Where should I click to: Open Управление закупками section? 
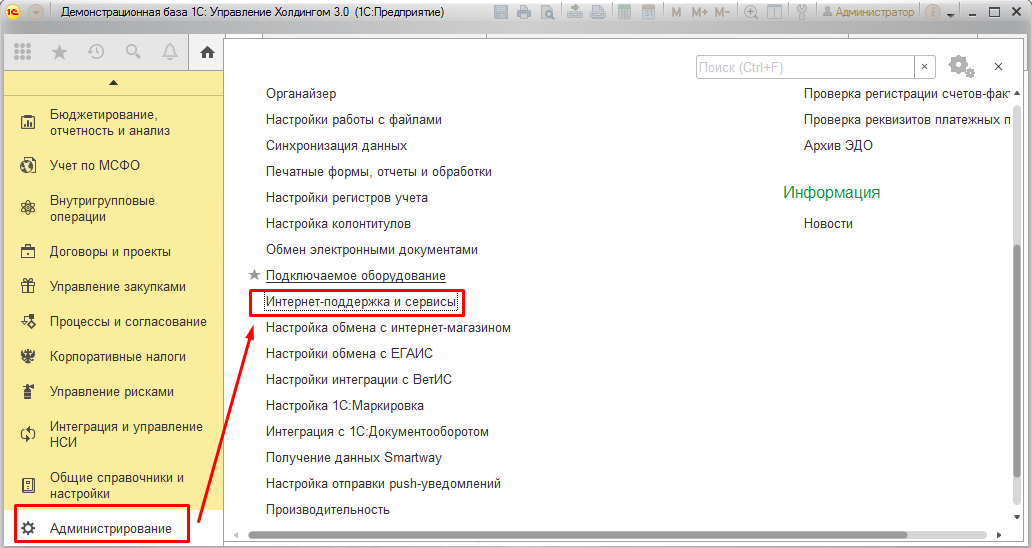113,286
